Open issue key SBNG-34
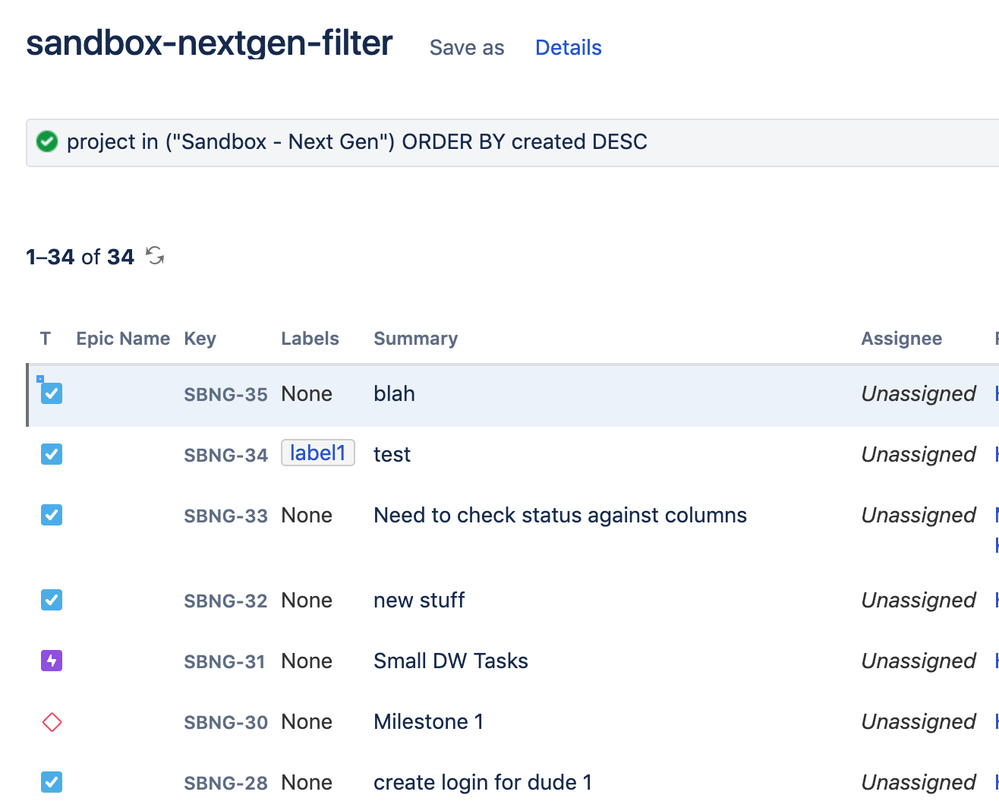999x808 pixels. point(226,455)
